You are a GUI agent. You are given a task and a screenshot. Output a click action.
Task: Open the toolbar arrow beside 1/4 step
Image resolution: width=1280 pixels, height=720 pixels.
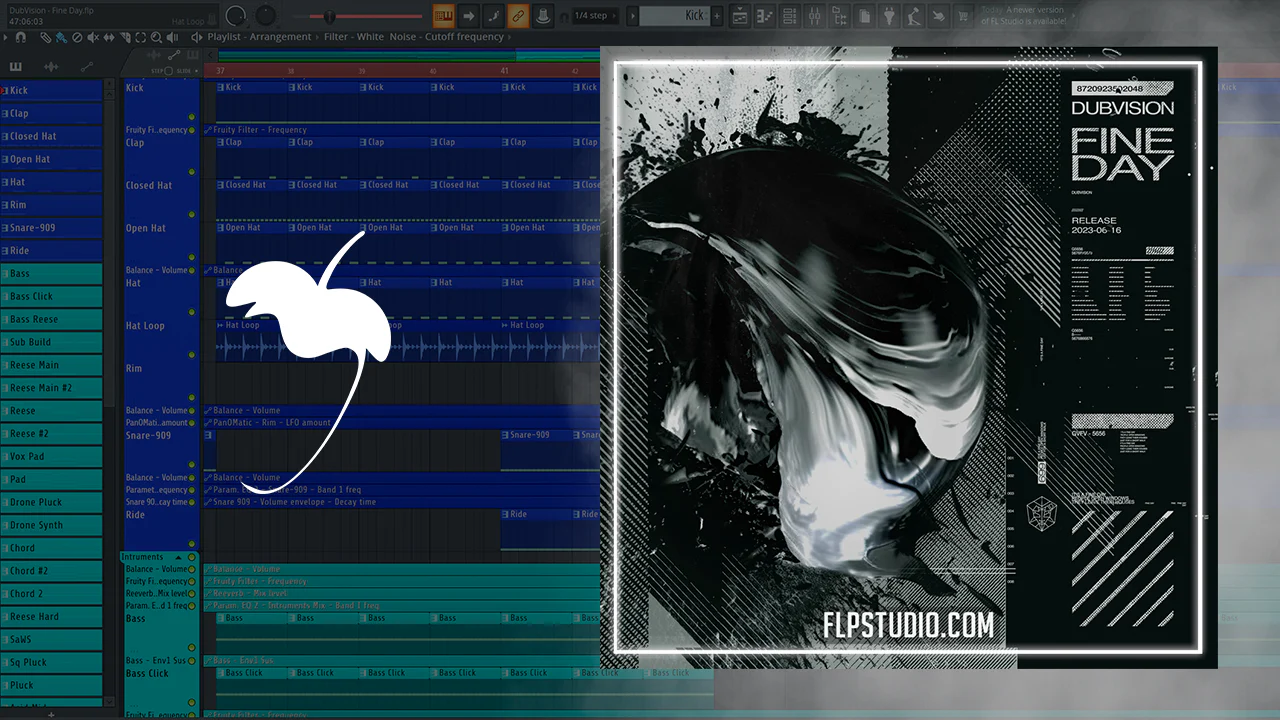tap(632, 15)
